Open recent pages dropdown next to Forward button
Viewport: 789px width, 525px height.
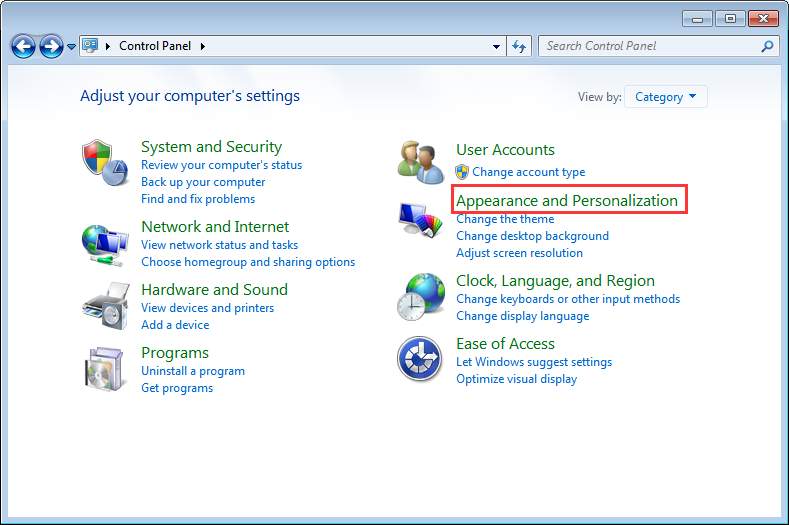click(71, 47)
